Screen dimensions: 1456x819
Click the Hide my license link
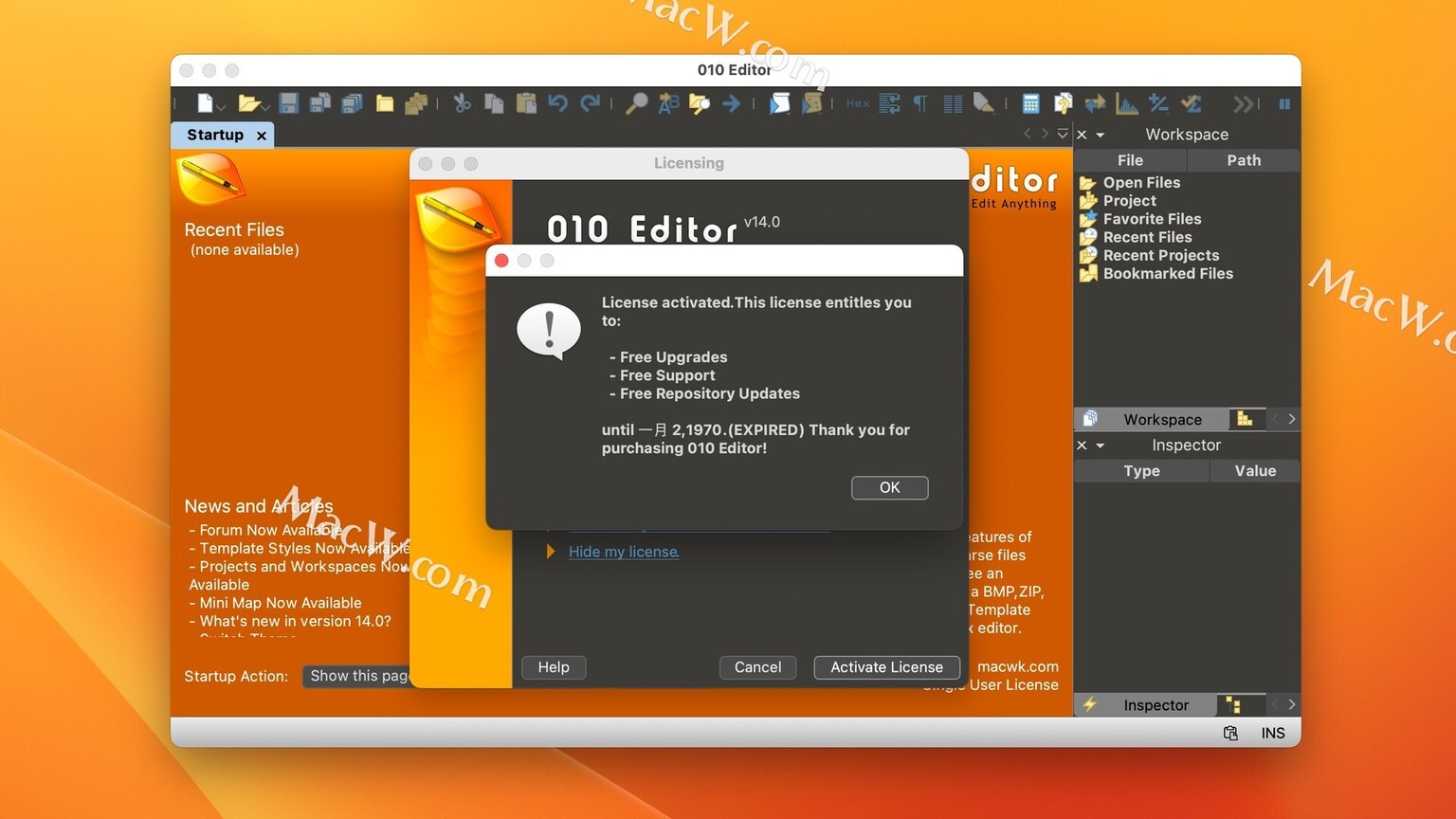coord(624,552)
